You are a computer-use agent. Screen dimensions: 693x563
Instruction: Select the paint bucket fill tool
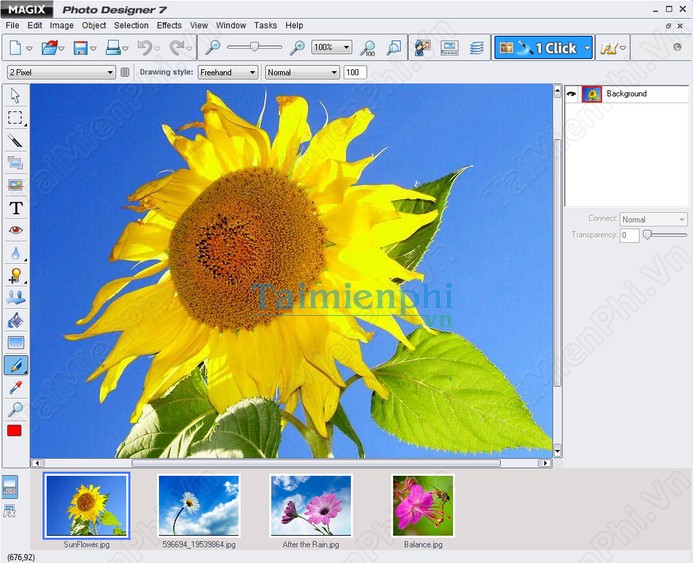(15, 320)
